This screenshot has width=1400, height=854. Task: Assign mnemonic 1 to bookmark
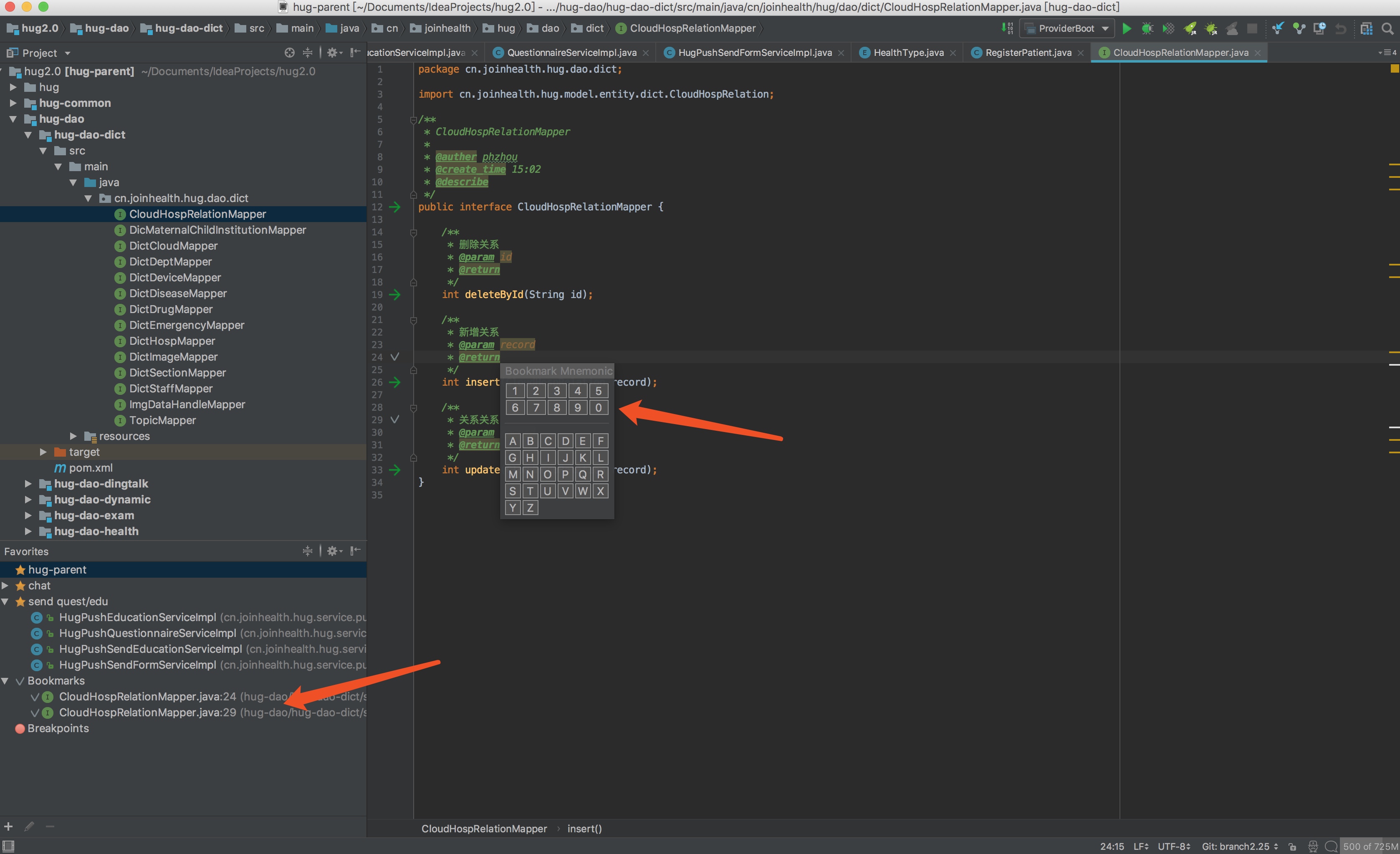[x=515, y=391]
